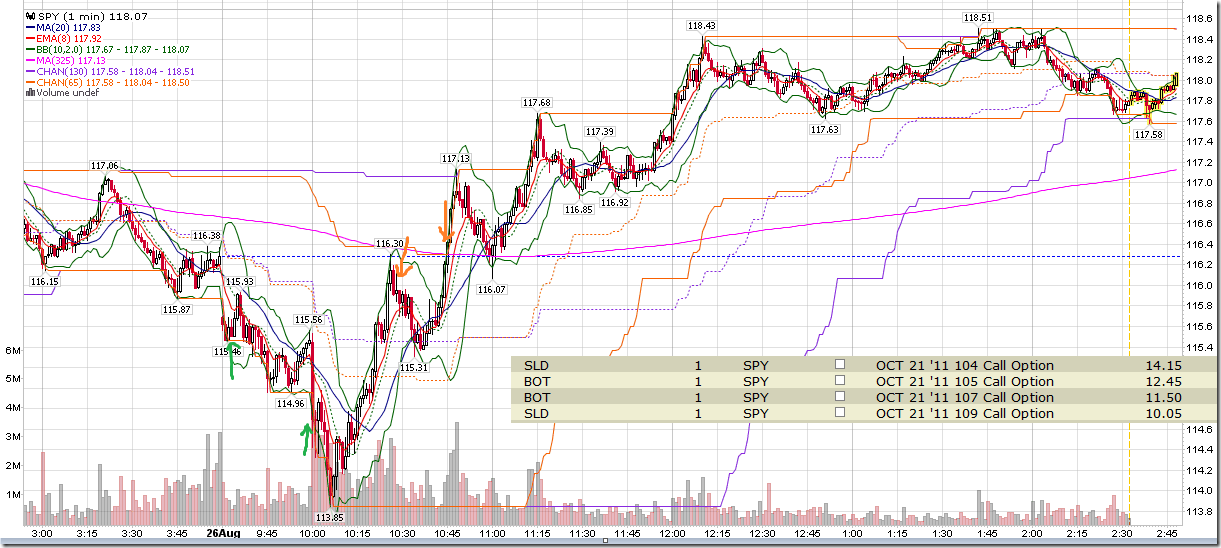This screenshot has height=548, width=1221.
Task: Click SPY symbol in the 104 Call Option row
Action: pyautogui.click(x=756, y=365)
